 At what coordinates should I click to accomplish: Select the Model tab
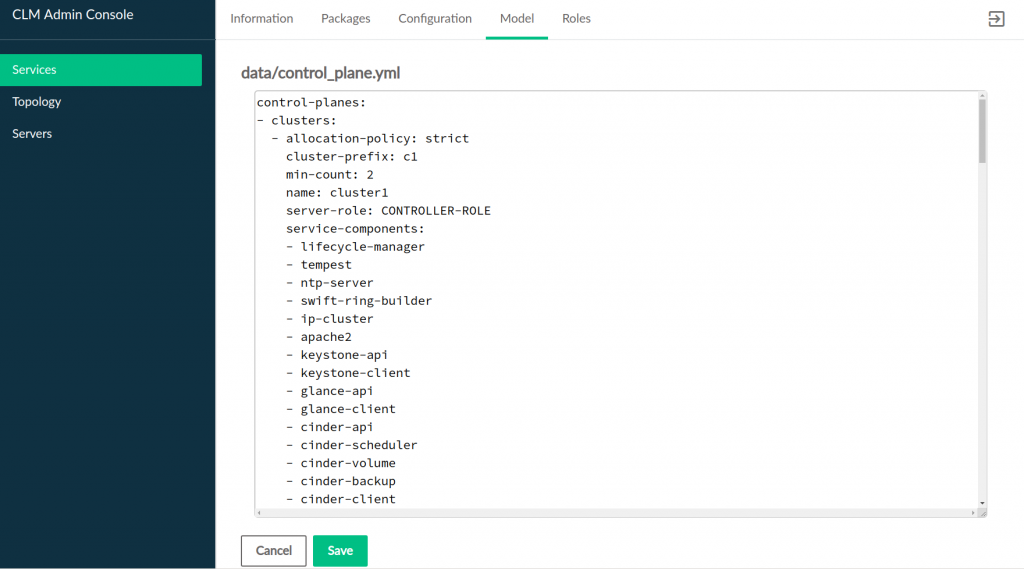517,19
